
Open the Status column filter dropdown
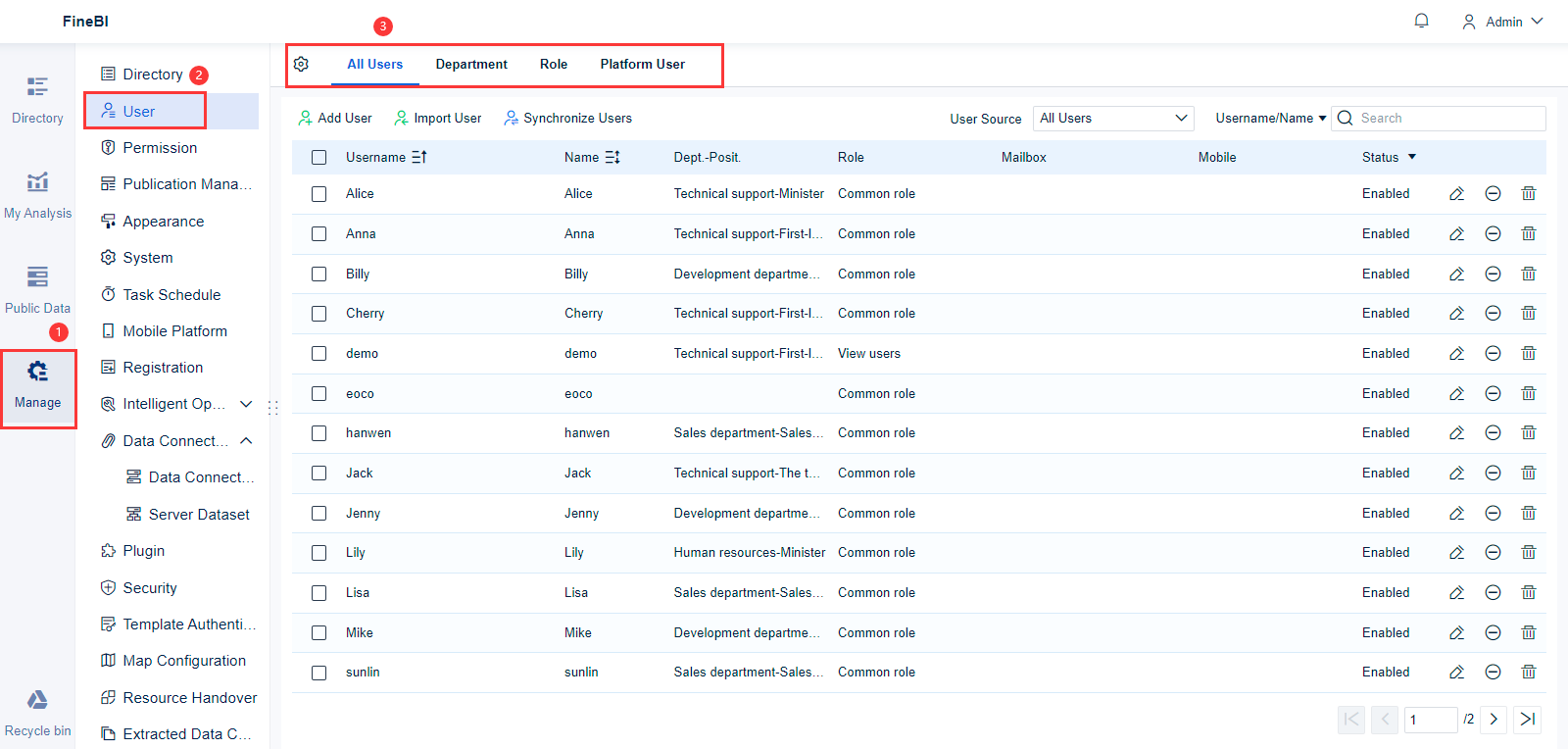point(1412,157)
